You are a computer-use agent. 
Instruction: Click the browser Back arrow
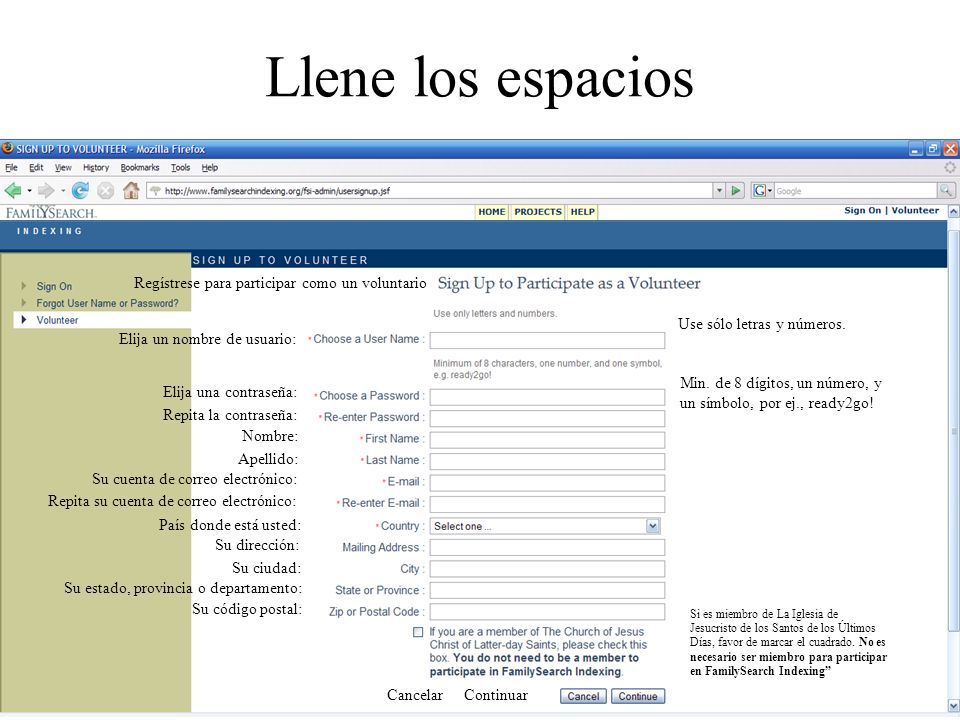[13, 190]
